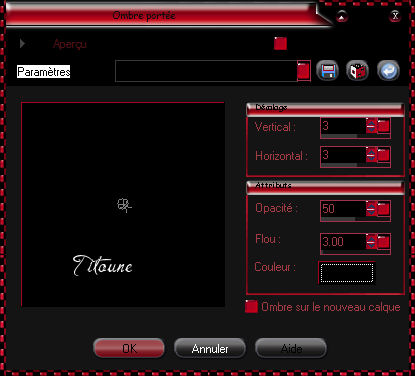
Task: Confirm with the OK button
Action: point(129,348)
